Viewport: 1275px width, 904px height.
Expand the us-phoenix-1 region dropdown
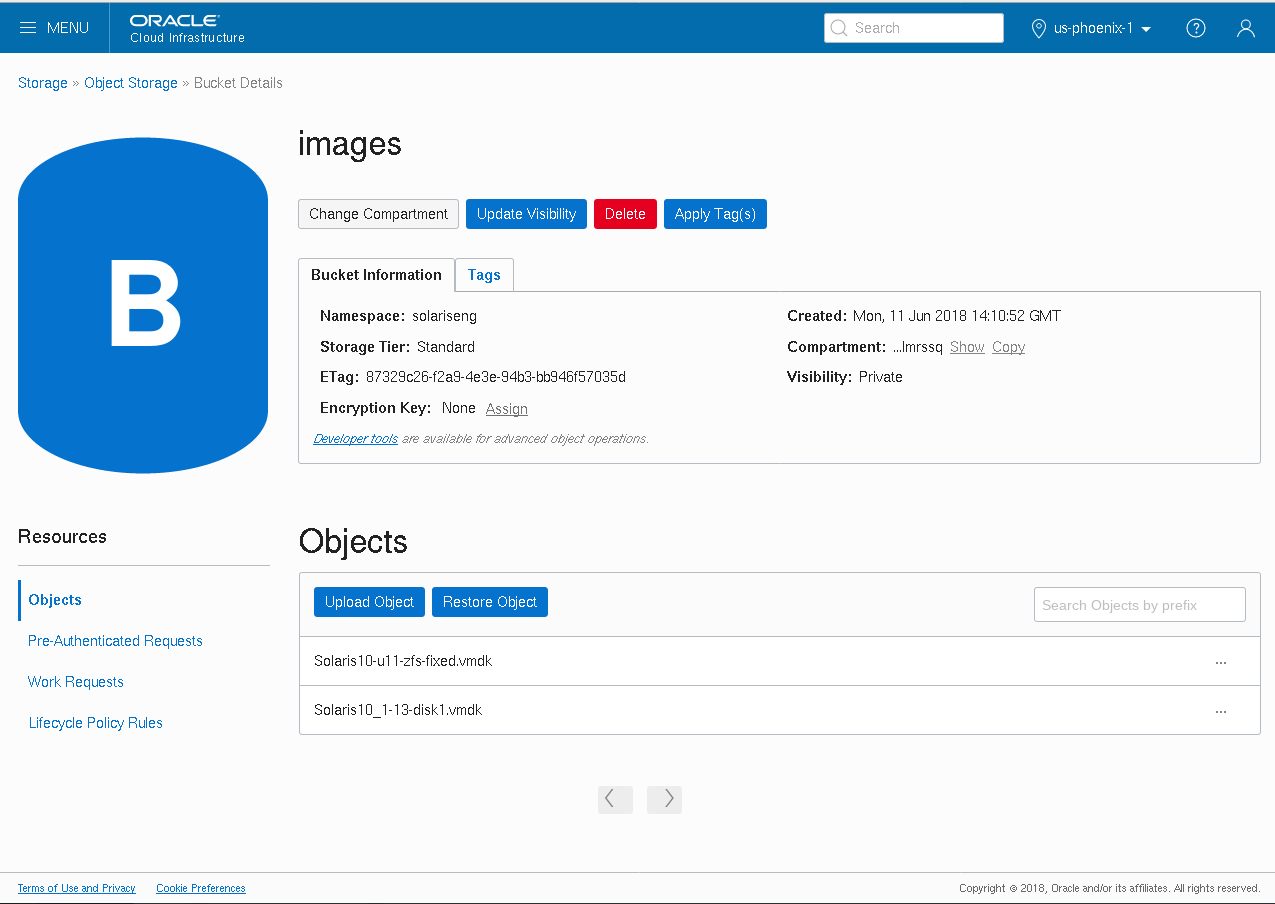(x=1103, y=28)
